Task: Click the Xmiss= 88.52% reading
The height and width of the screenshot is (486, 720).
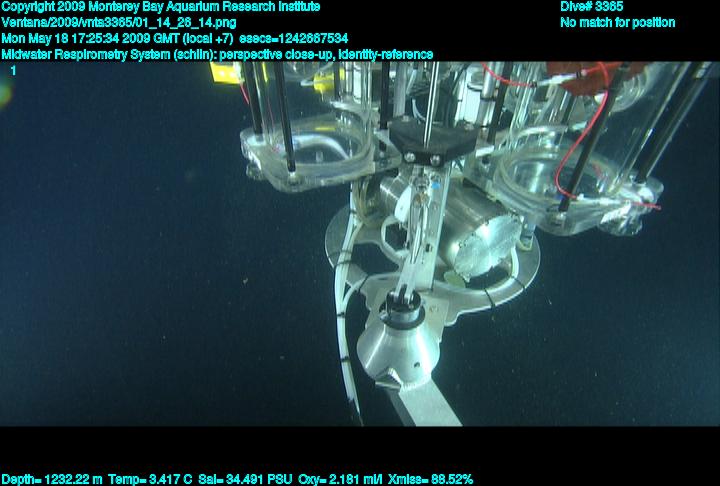Action: [x=430, y=480]
